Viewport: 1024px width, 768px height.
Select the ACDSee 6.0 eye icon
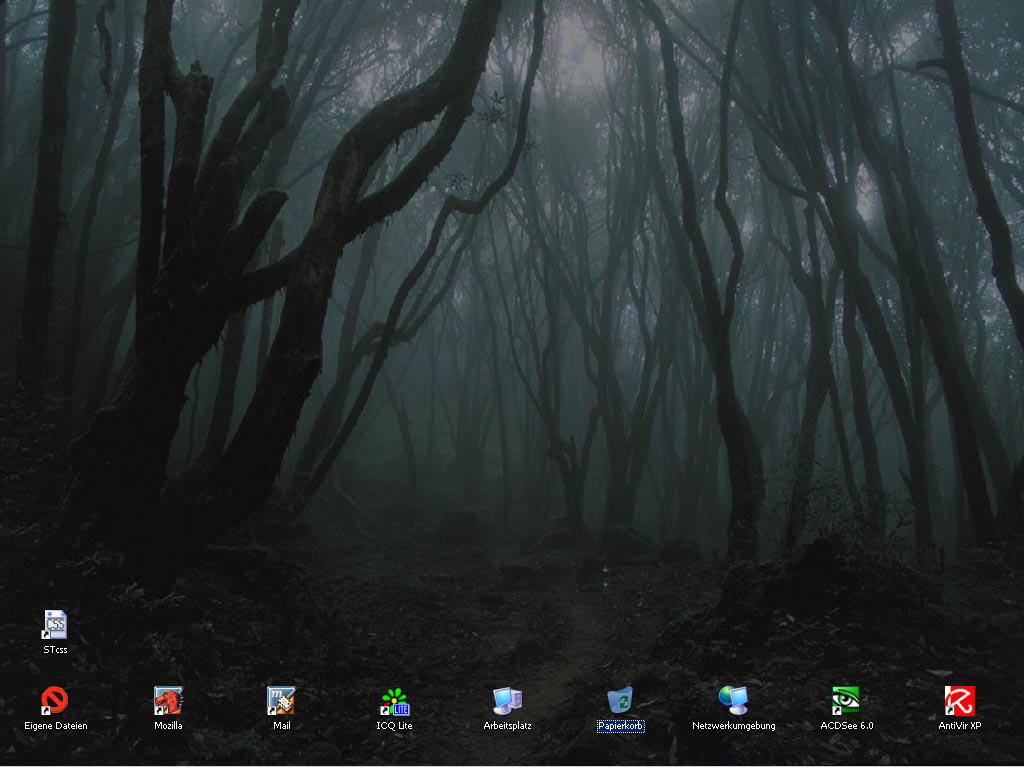coord(846,701)
